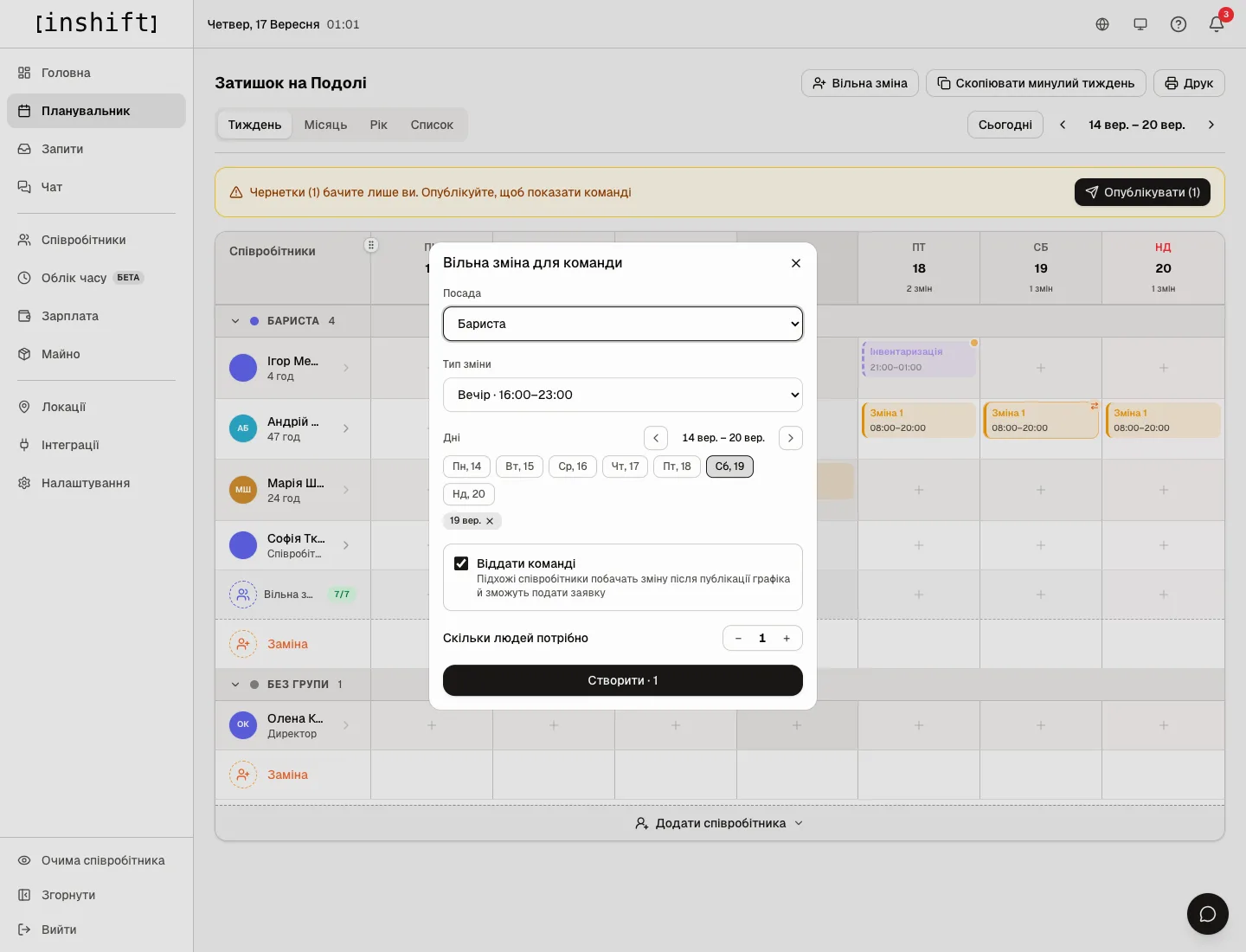
Task: Expand Додати співробітника menu
Action: point(720,823)
